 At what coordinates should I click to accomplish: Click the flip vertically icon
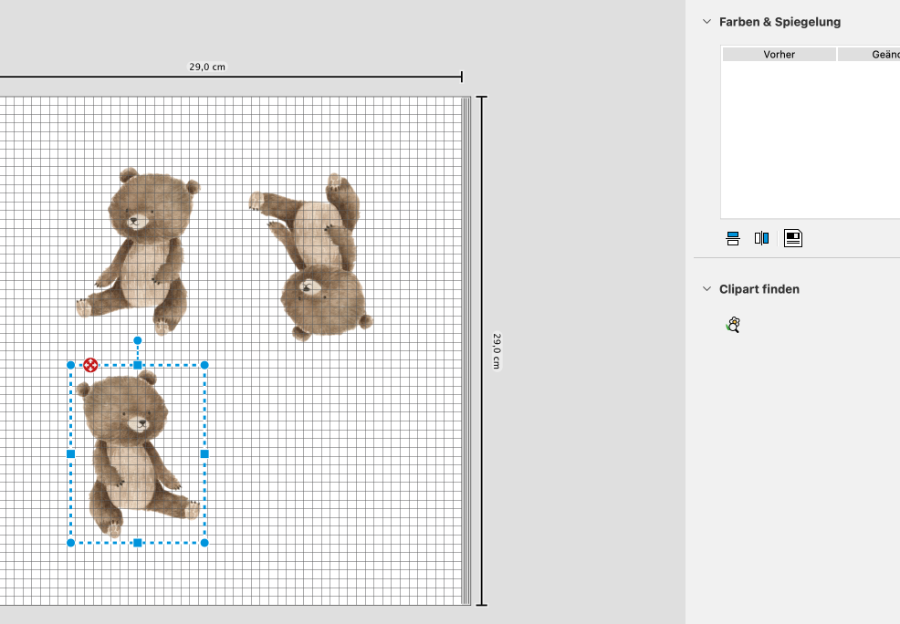(x=733, y=238)
